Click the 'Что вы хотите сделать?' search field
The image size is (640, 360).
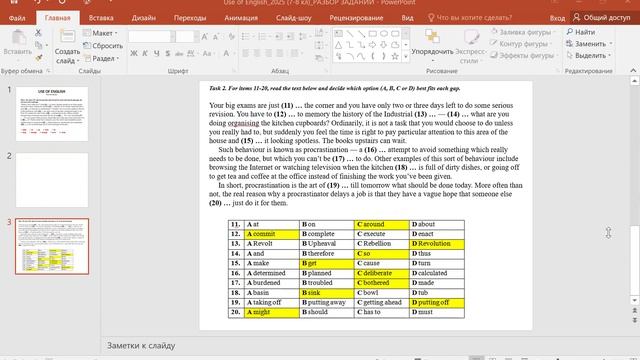pos(470,18)
